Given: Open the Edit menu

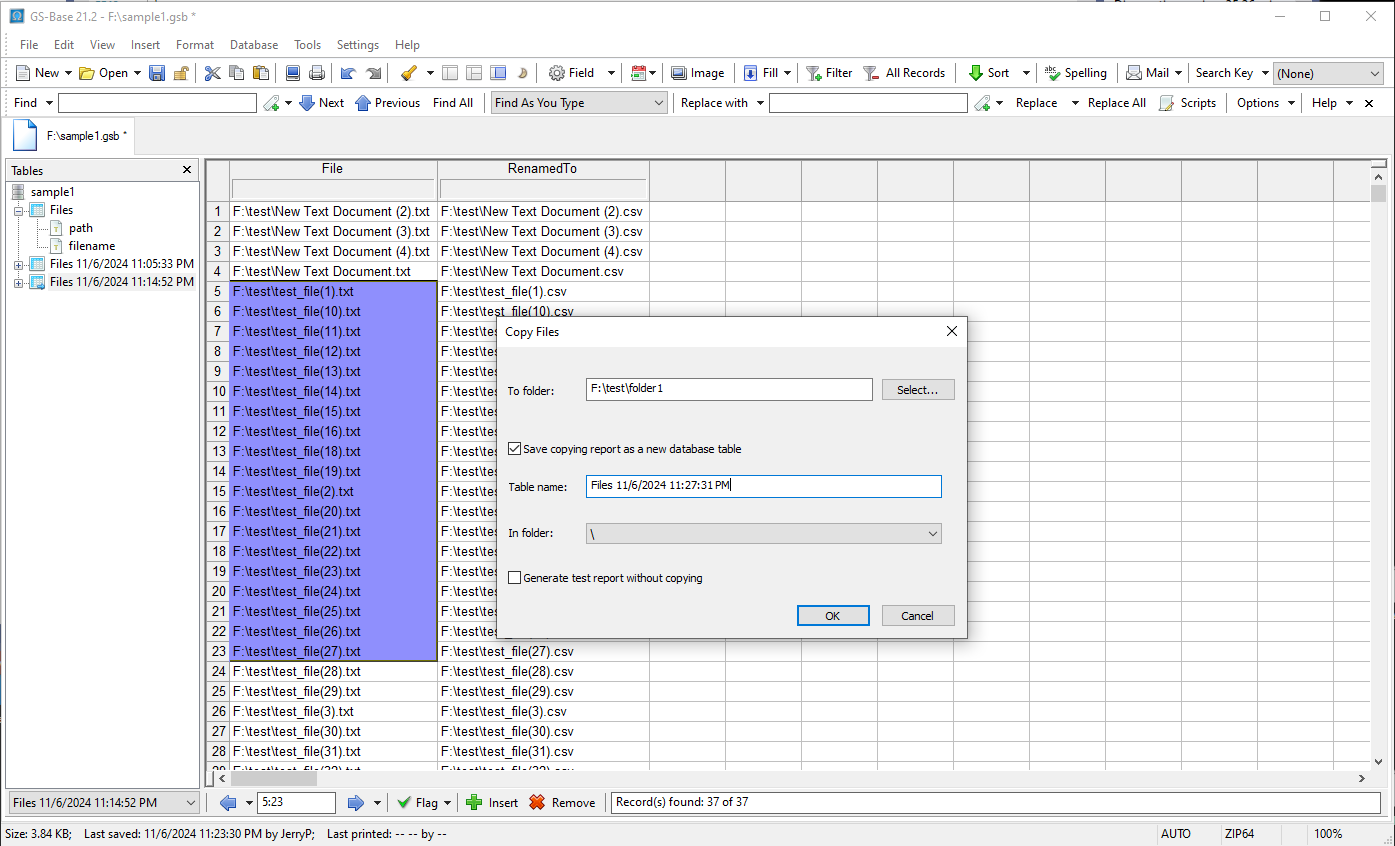Looking at the screenshot, I should pyautogui.click(x=64, y=45).
